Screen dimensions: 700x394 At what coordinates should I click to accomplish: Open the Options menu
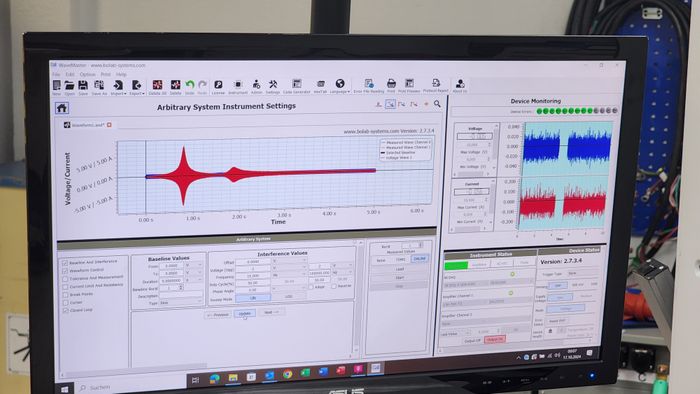[88, 75]
